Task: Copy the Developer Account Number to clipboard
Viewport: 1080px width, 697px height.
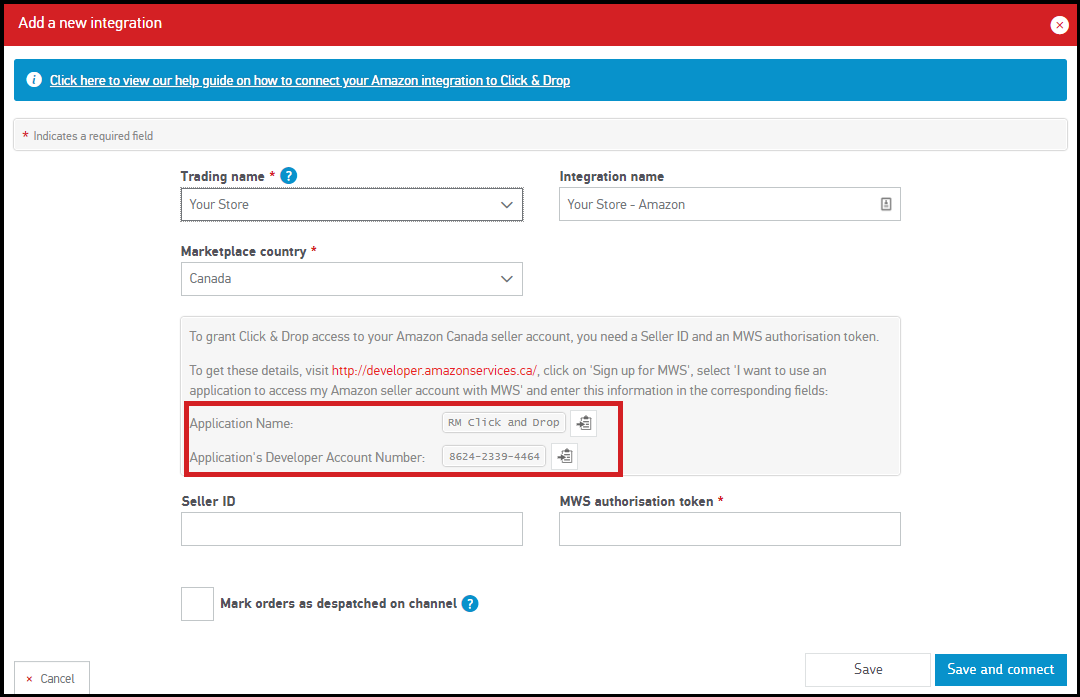Action: [564, 457]
